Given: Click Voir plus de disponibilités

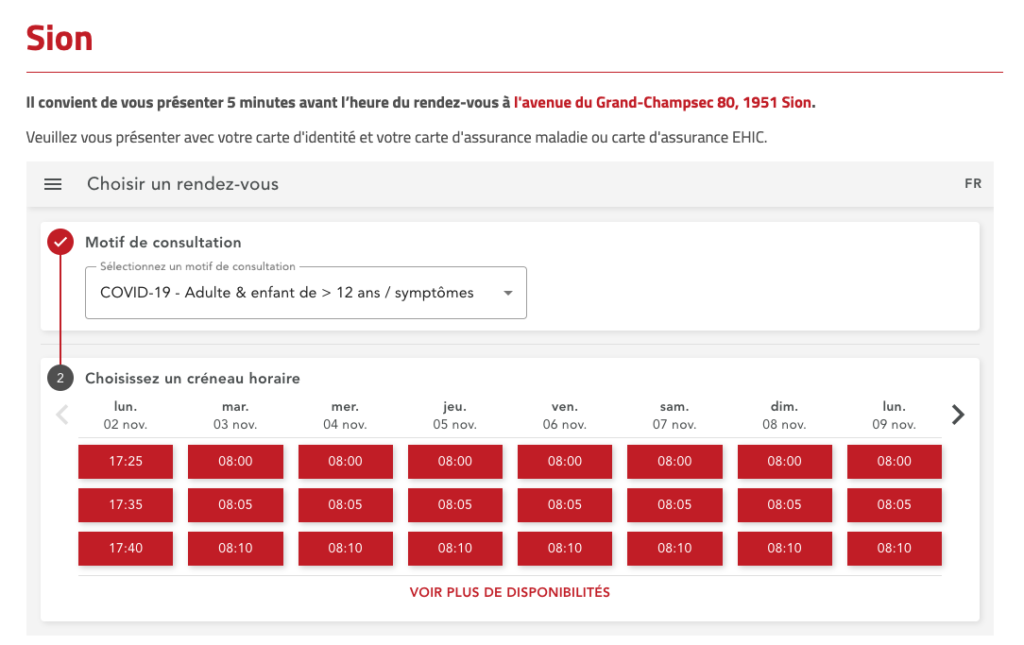Looking at the screenshot, I should click(x=509, y=592).
